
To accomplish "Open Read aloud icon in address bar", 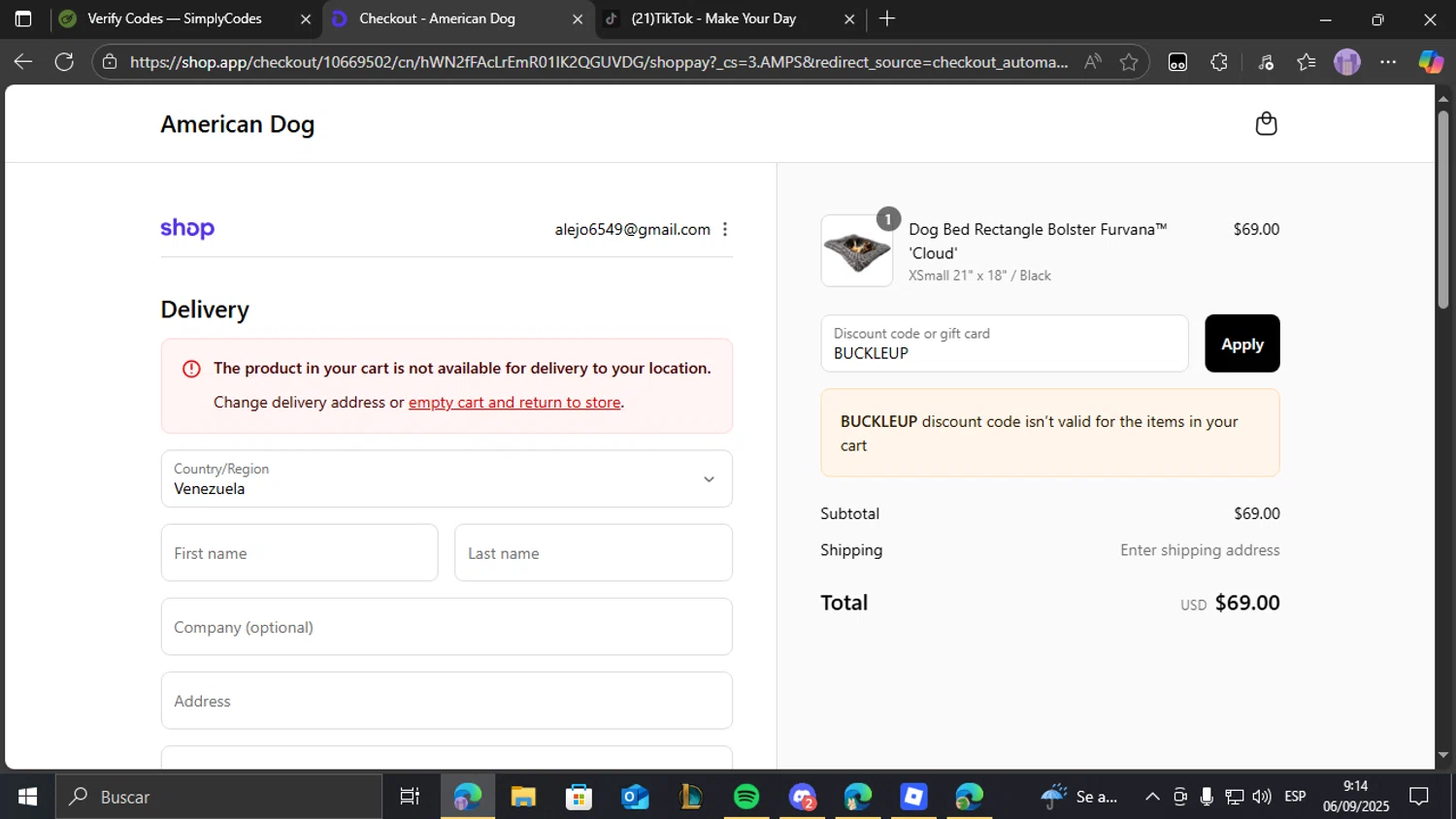I will point(1093,62).
